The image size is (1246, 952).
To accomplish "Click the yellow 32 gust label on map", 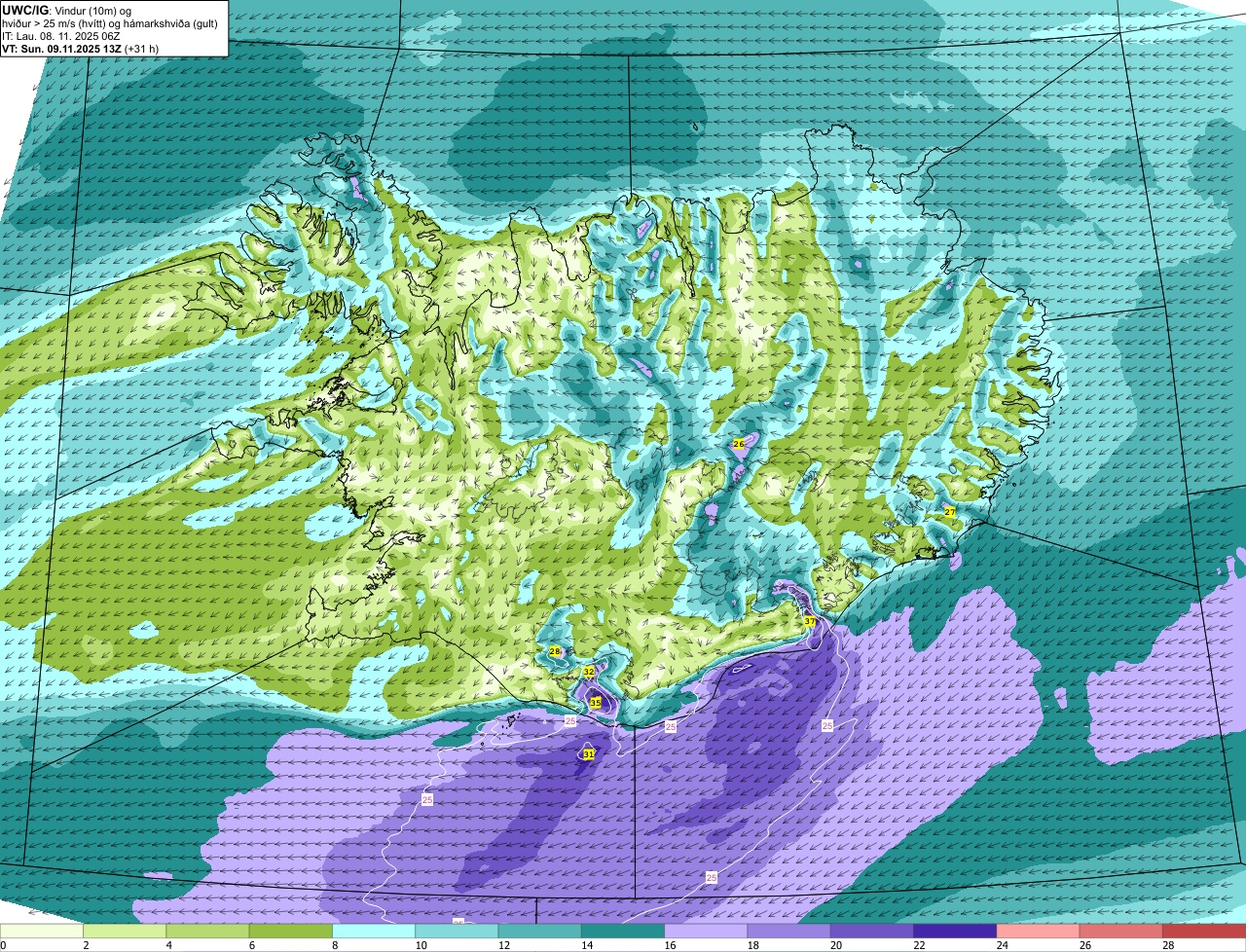I will point(588,672).
